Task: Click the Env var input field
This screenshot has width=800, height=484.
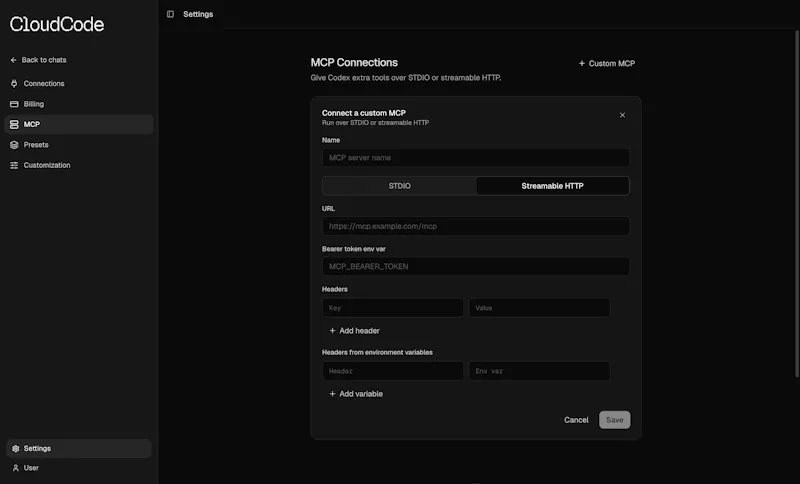Action: [x=539, y=371]
